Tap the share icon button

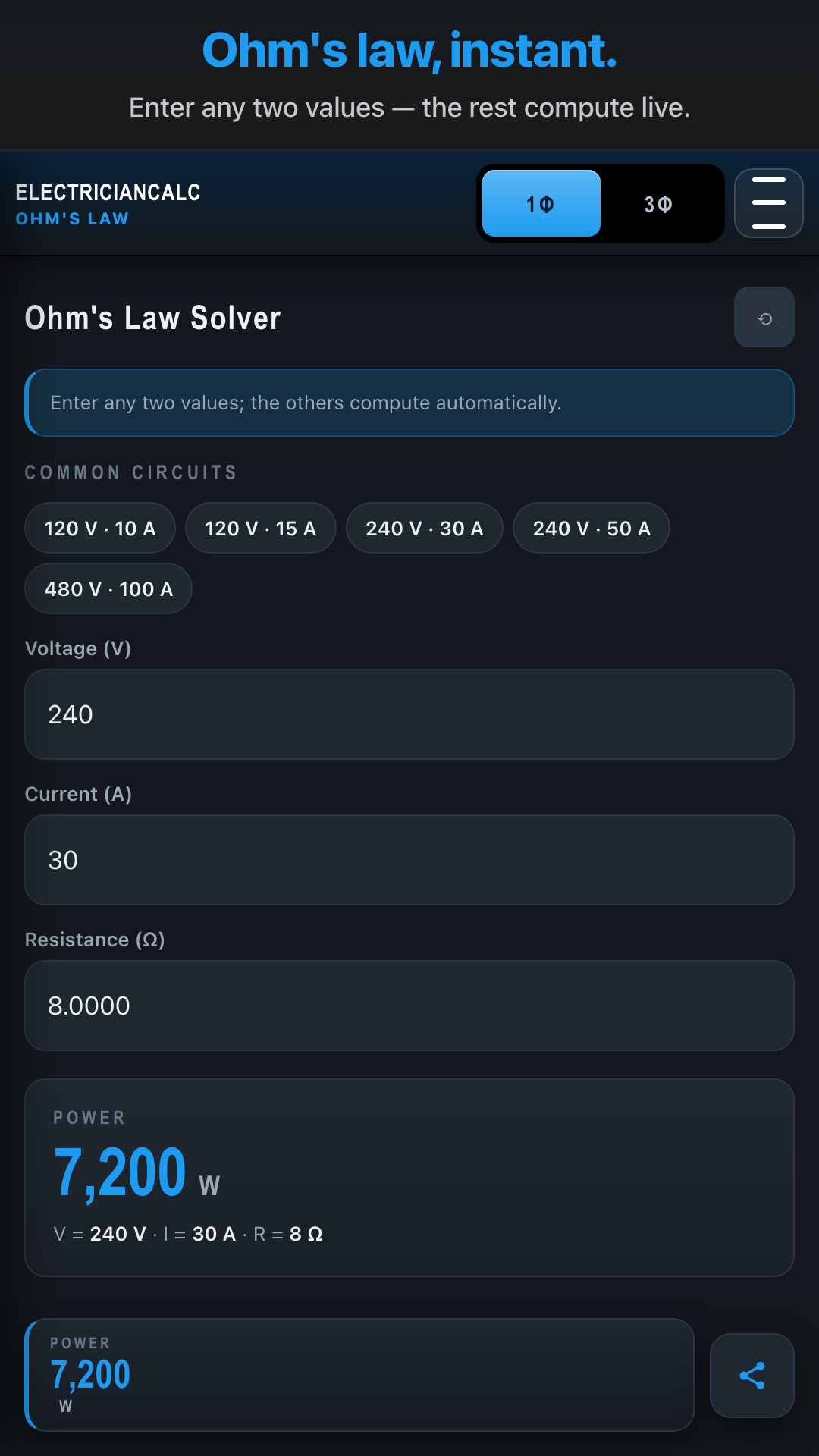[x=752, y=1376]
